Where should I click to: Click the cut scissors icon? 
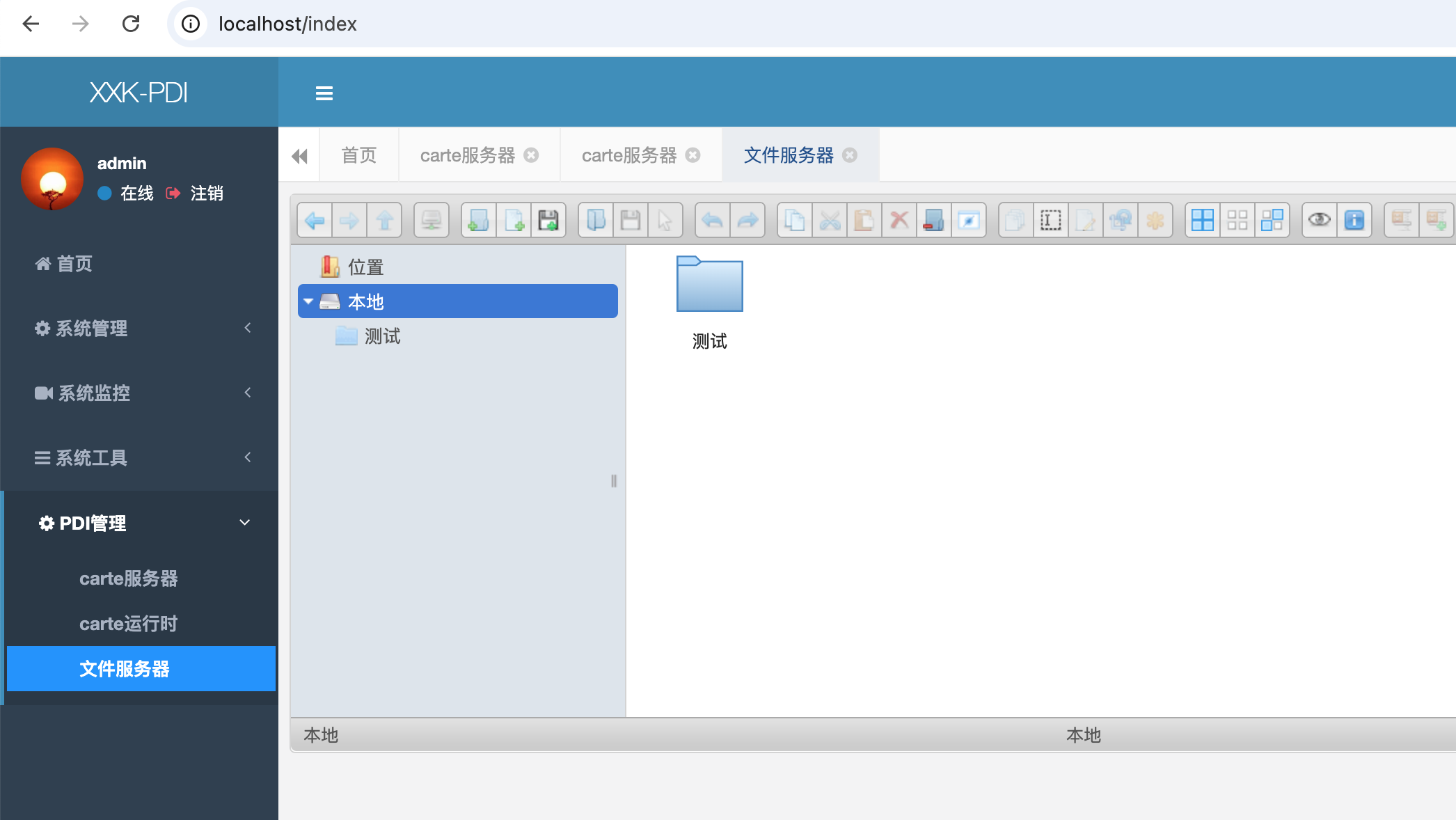tap(830, 221)
